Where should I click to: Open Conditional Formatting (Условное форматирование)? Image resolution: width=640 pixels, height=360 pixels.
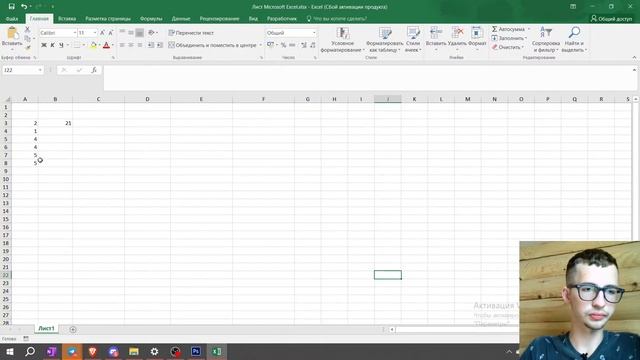342,40
